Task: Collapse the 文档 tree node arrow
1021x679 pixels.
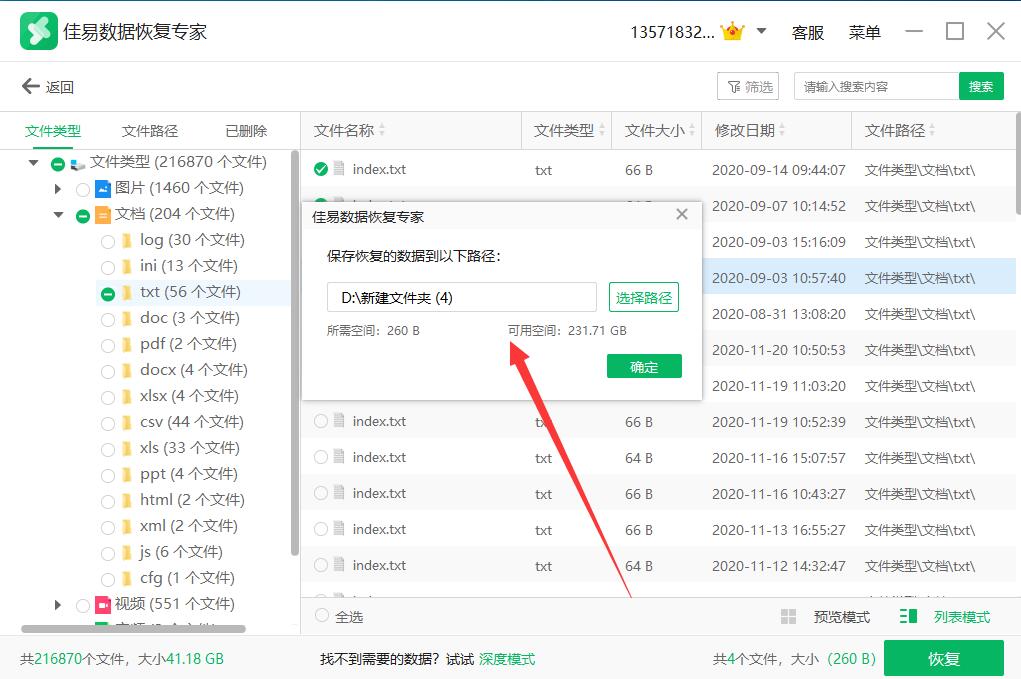Action: [58, 214]
